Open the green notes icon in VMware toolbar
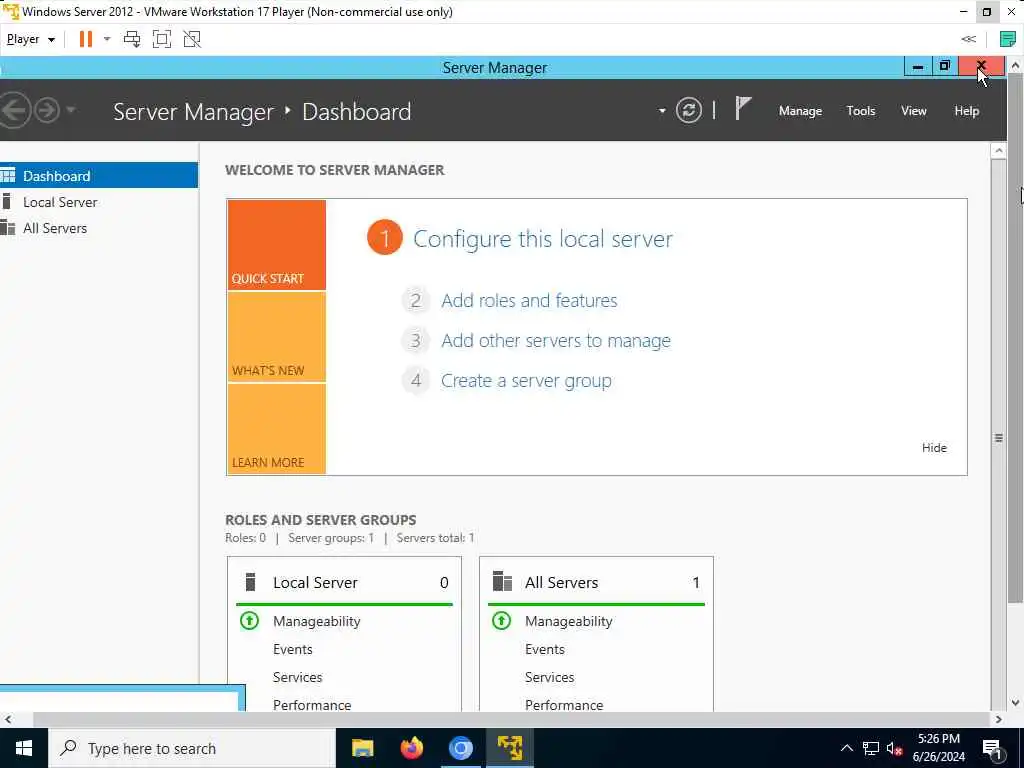 pyautogui.click(x=1008, y=39)
